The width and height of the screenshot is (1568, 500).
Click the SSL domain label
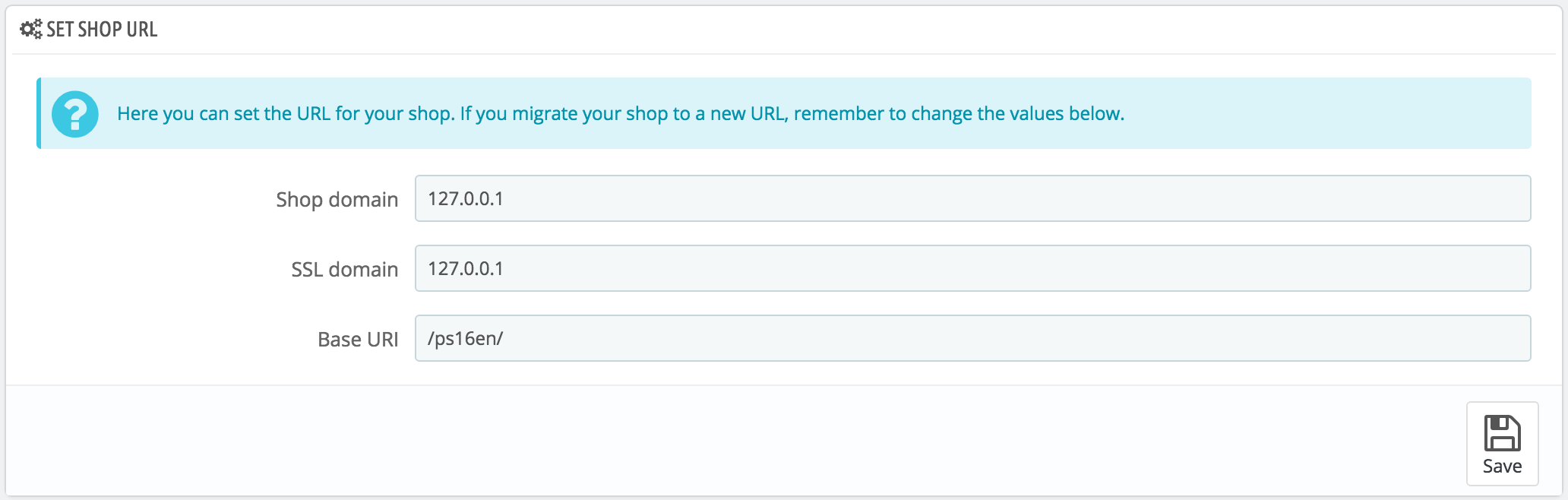(344, 269)
